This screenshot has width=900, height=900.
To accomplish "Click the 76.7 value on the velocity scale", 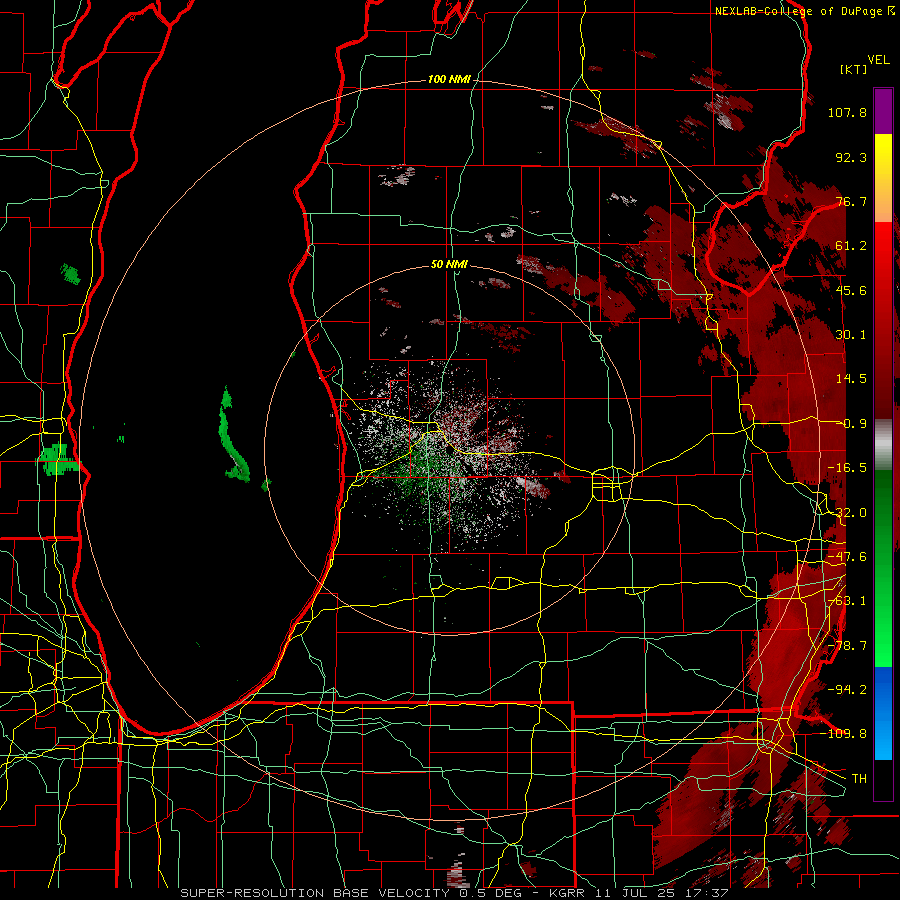I will click(x=851, y=201).
